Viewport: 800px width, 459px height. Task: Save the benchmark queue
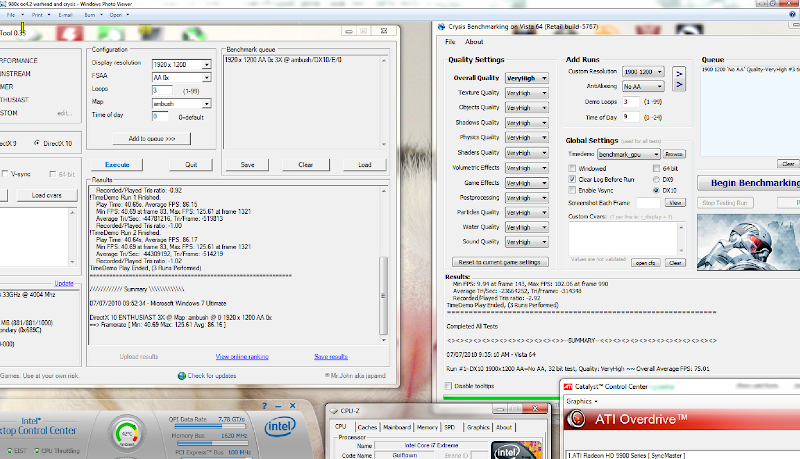(247, 165)
